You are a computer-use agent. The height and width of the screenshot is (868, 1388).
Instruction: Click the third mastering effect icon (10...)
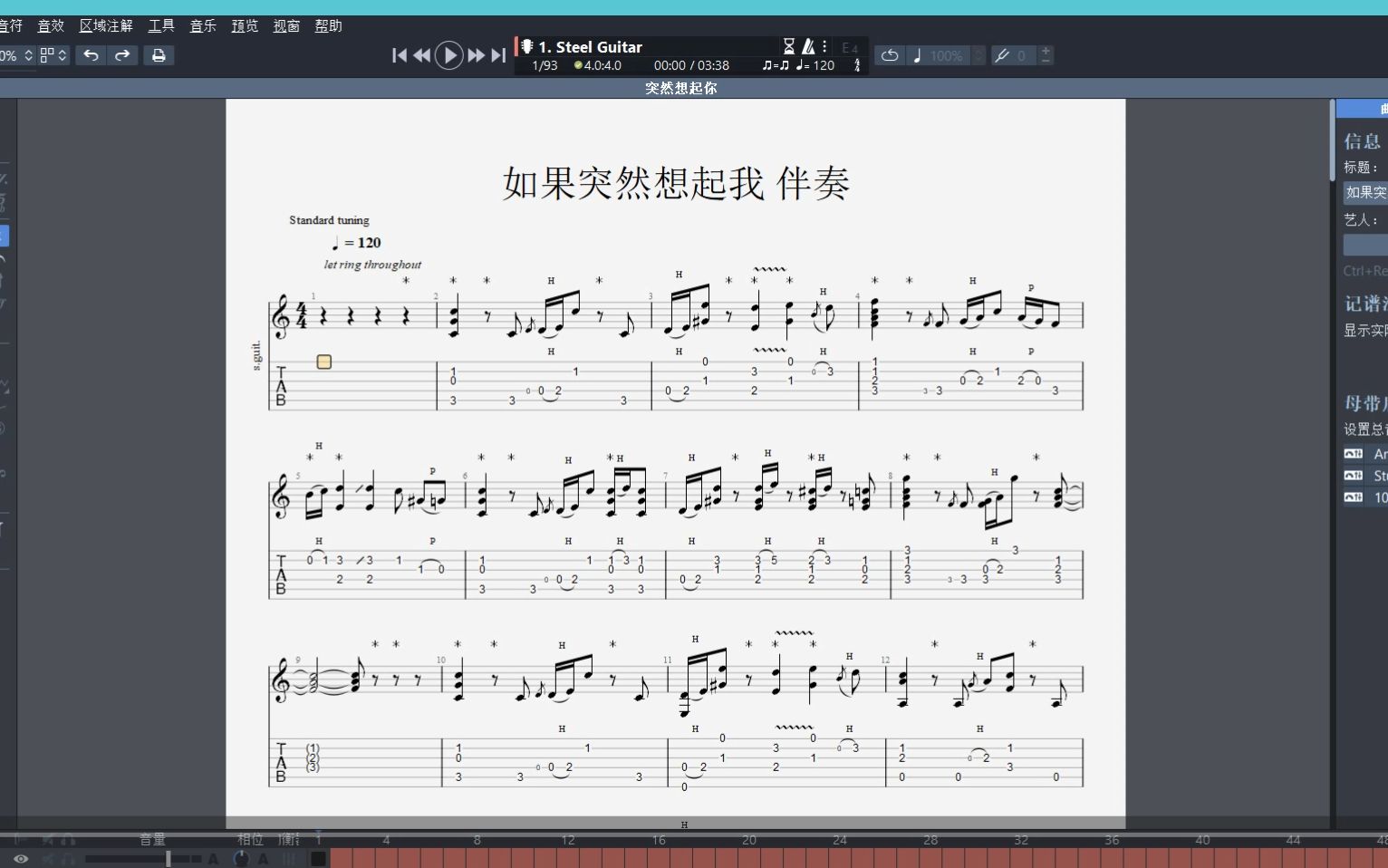click(1353, 497)
